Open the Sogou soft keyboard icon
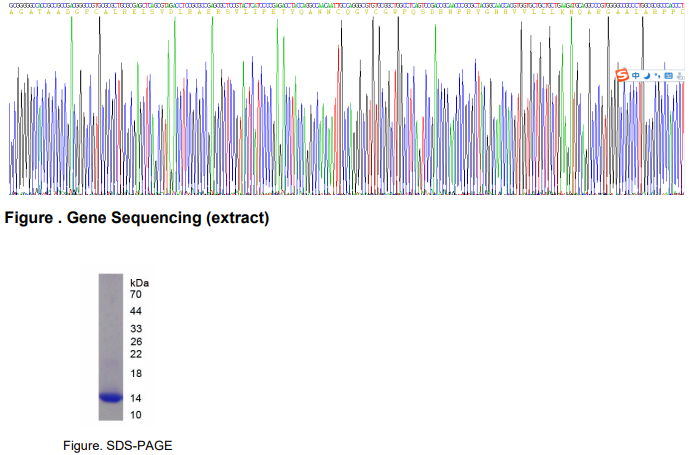This screenshot has height=455, width=693. pyautogui.click(x=667, y=75)
